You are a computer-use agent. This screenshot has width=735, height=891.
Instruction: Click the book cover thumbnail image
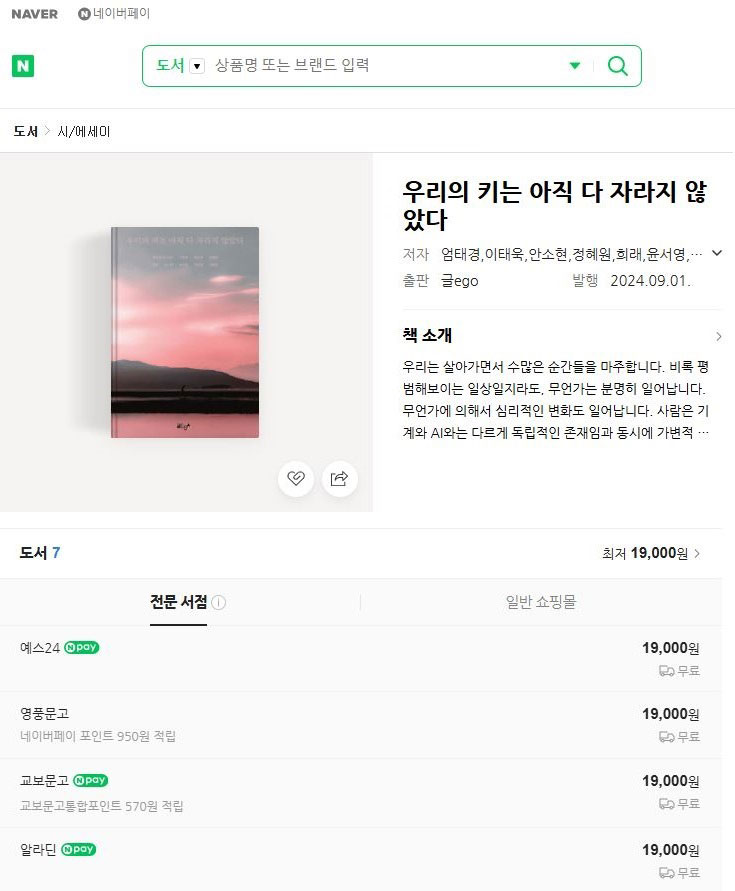(x=185, y=332)
